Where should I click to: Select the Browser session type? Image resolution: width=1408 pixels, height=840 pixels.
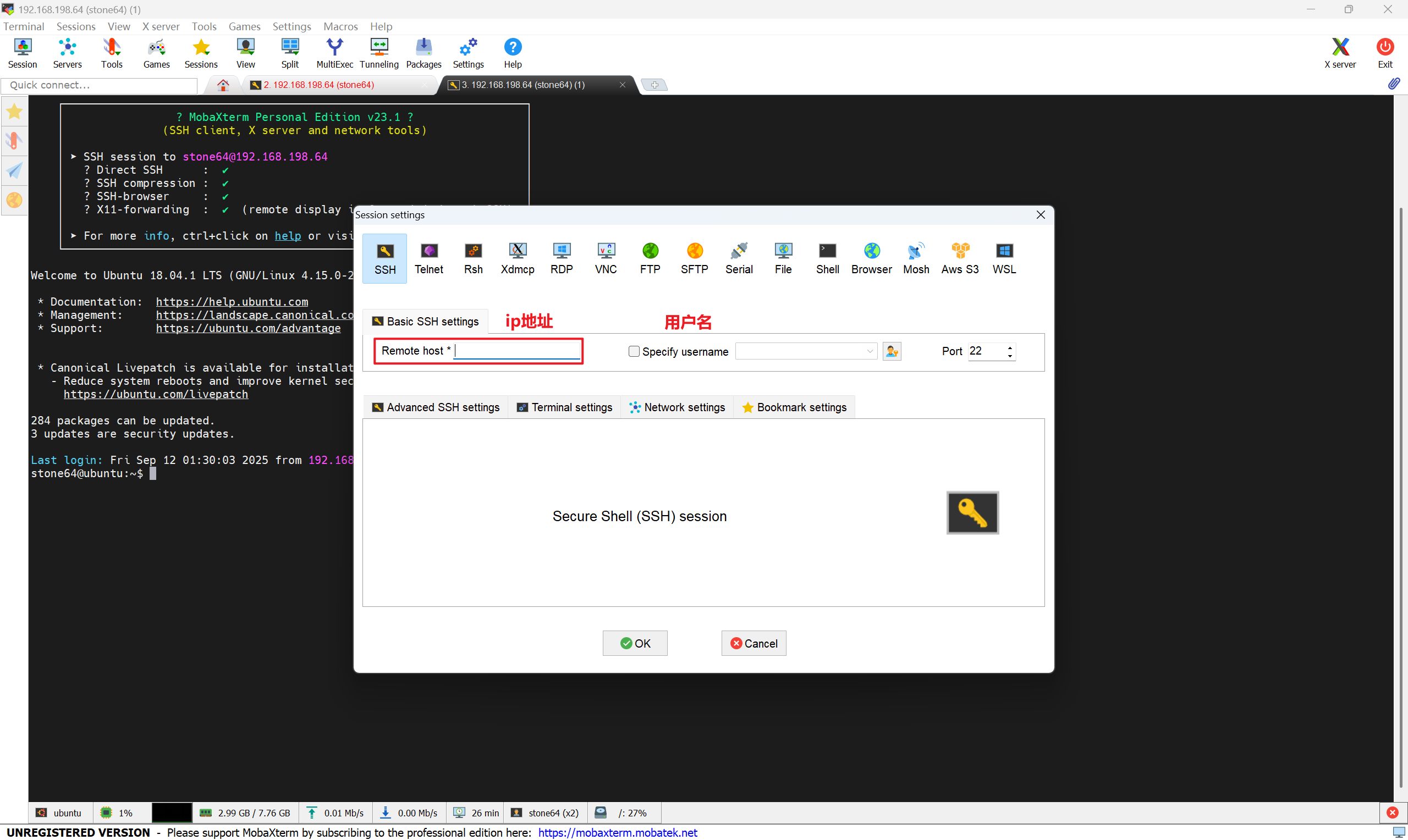coord(872,259)
